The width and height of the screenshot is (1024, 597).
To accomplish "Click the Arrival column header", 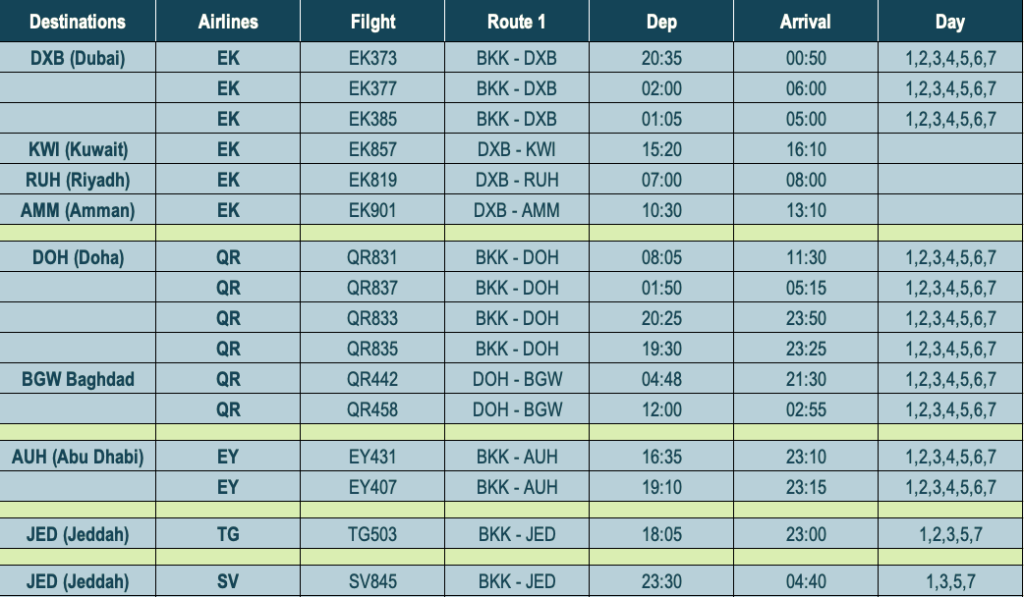I will 805,22.
